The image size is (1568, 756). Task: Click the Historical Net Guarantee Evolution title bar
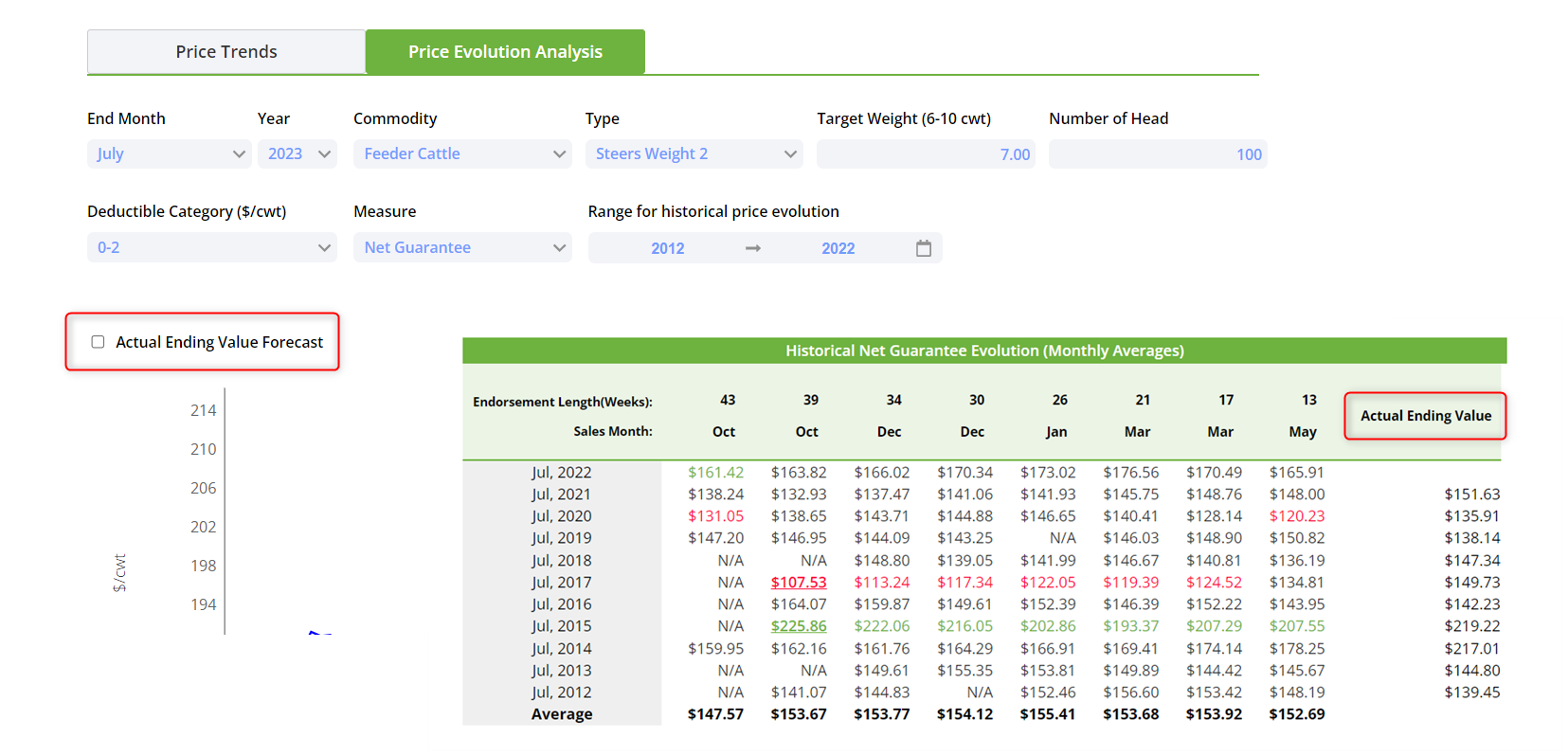coord(984,351)
